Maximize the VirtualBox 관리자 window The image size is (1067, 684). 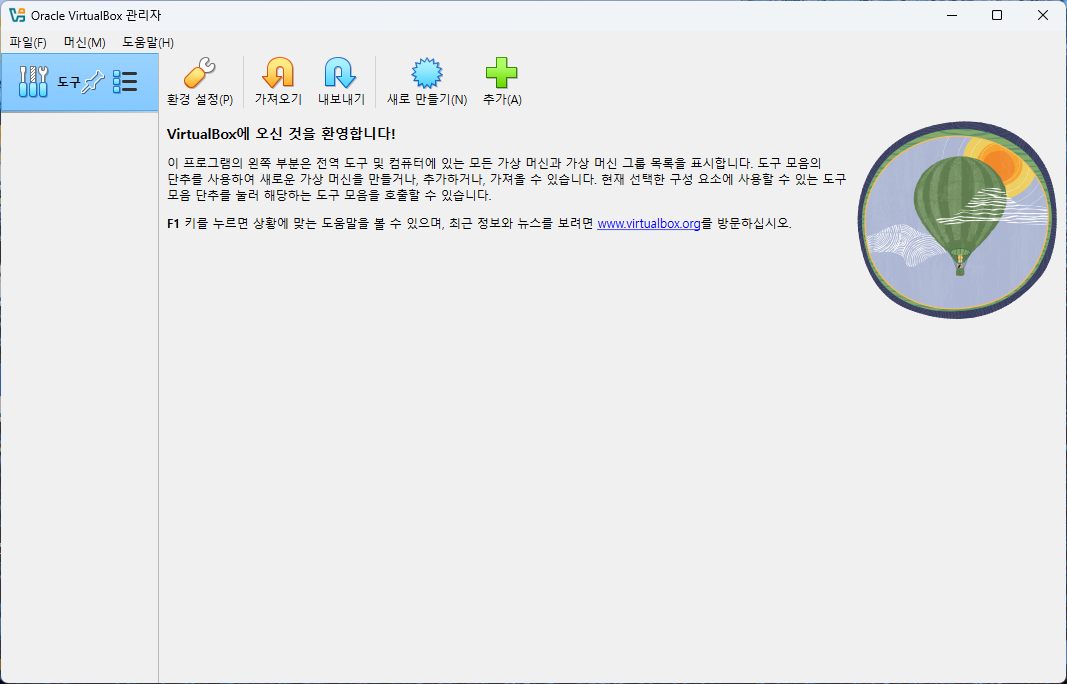(997, 15)
